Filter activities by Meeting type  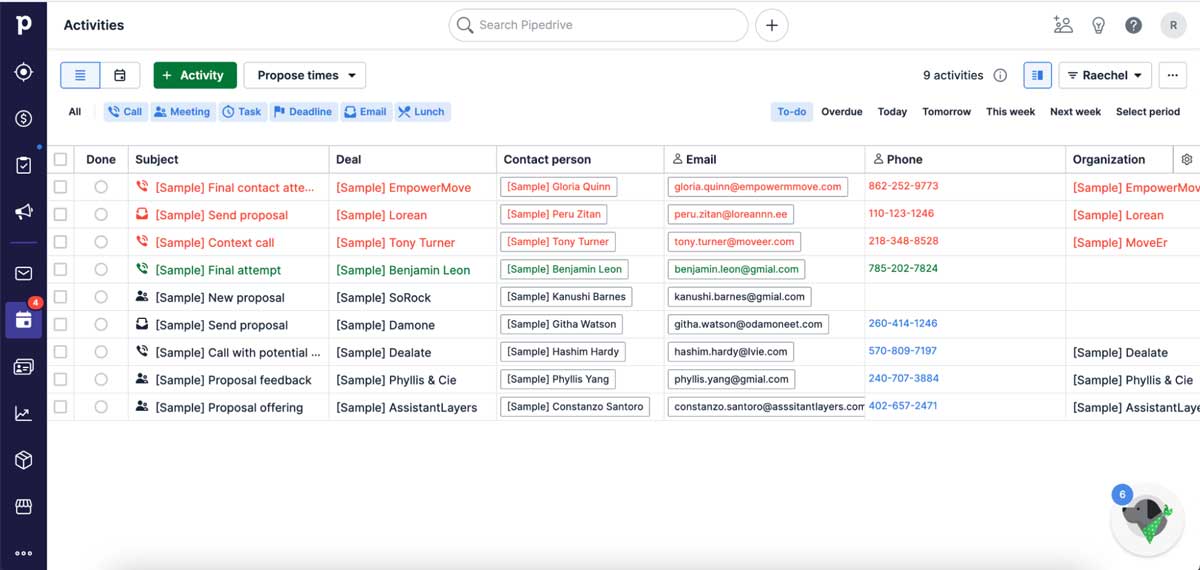[x=182, y=112]
